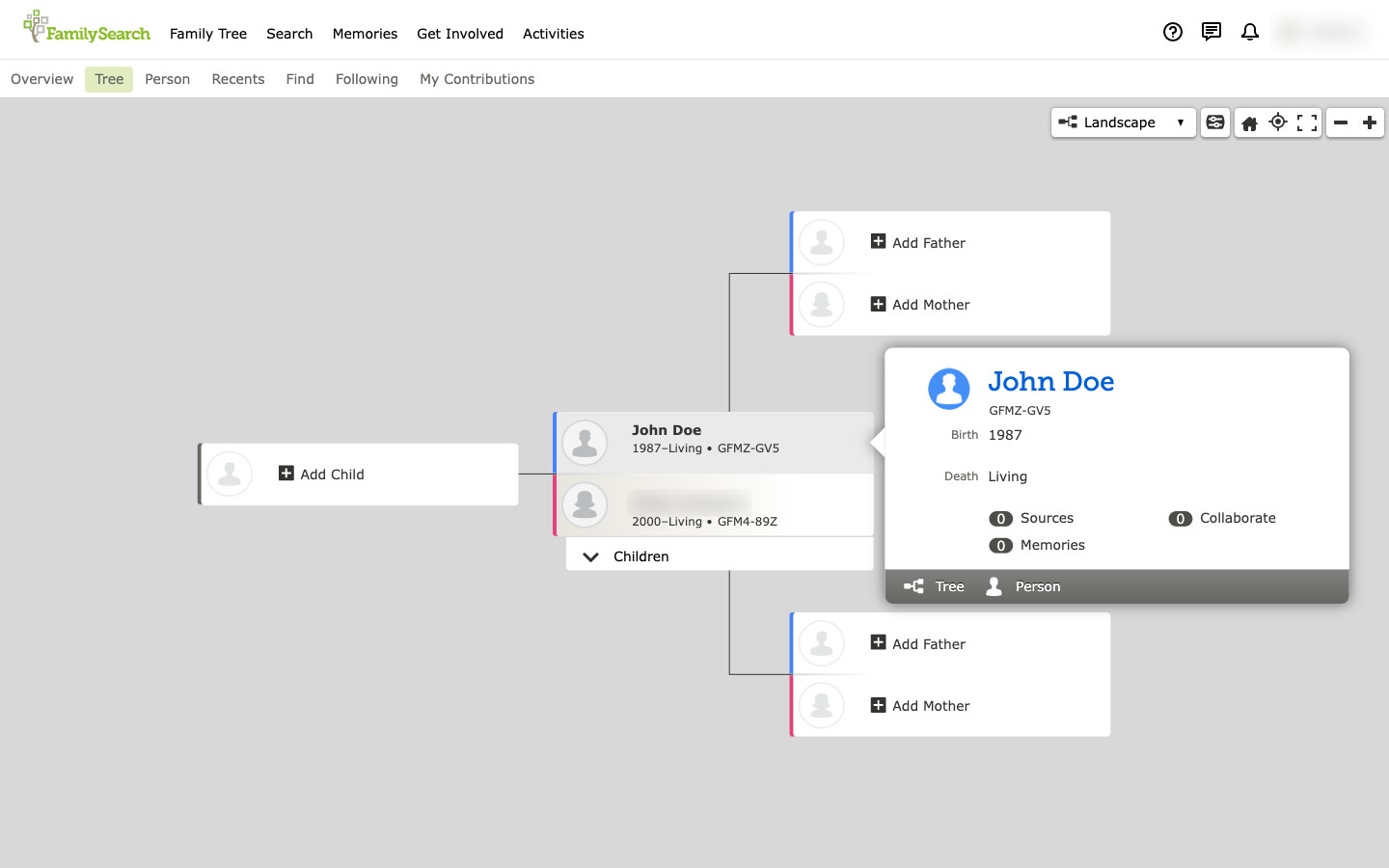Click Add Mother in lower parents box
Image resolution: width=1389 pixels, height=868 pixels.
point(920,705)
